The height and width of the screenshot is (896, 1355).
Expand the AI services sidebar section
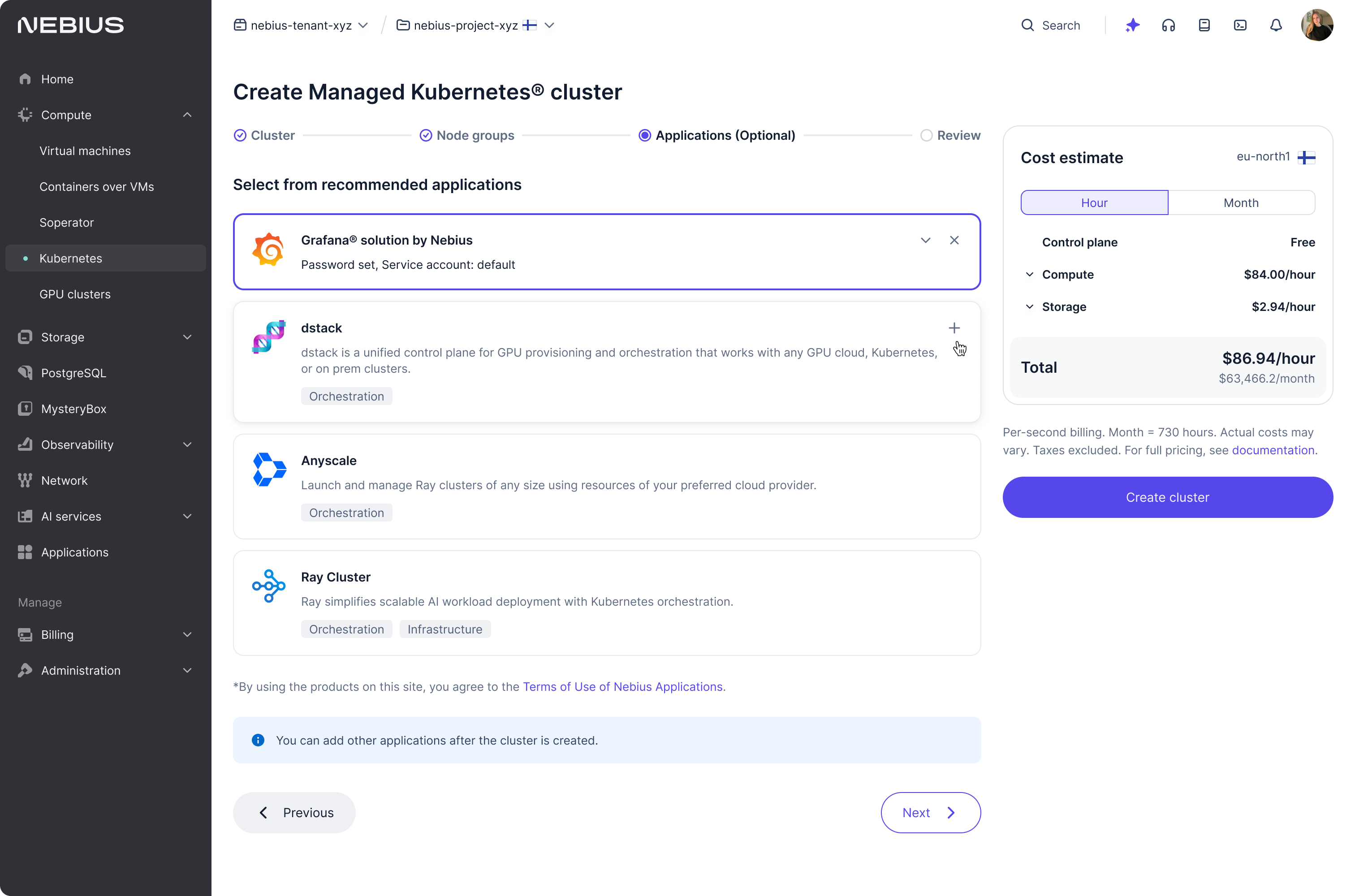[187, 516]
